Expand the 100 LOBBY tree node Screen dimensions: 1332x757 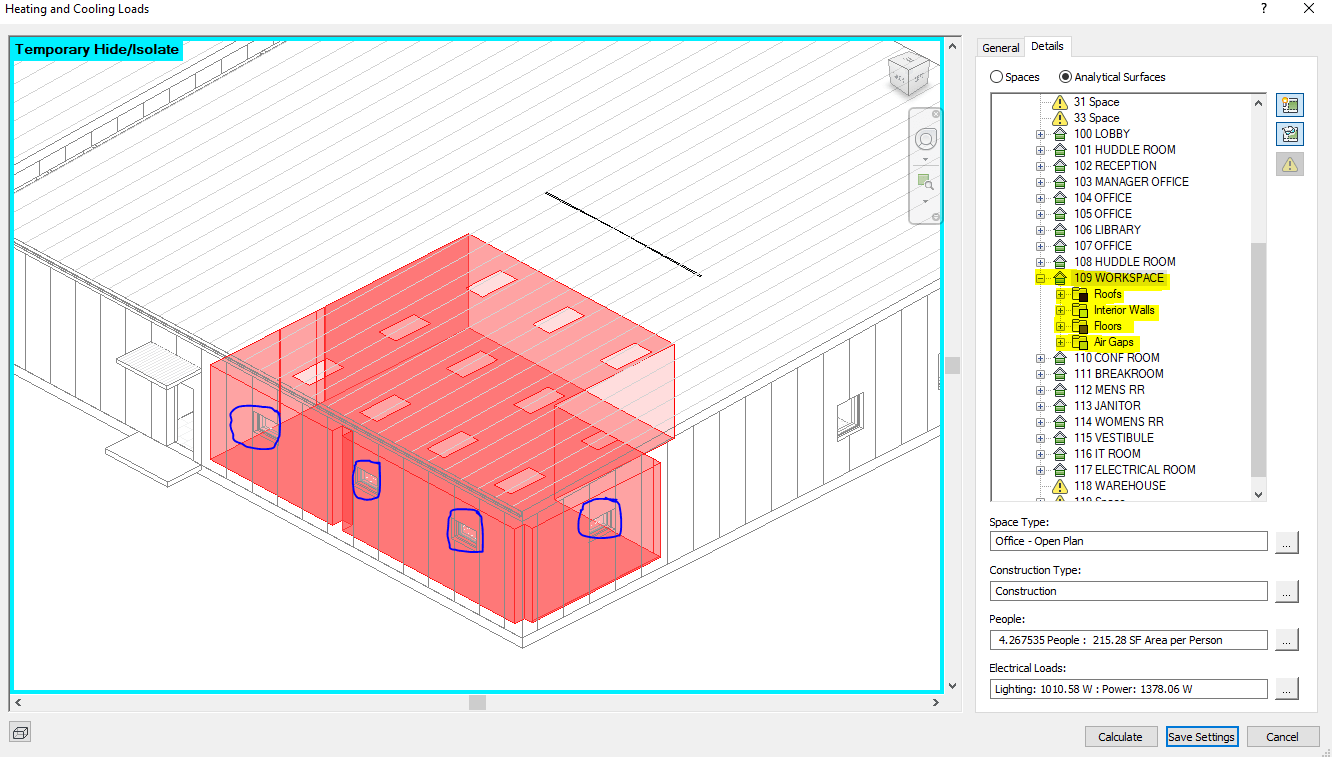tap(1040, 134)
